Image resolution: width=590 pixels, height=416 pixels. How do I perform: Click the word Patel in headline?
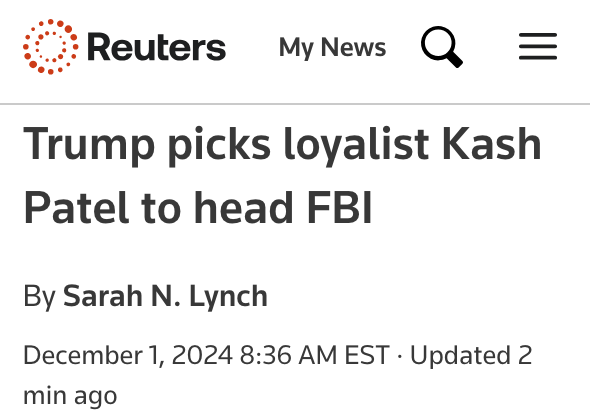[76, 208]
